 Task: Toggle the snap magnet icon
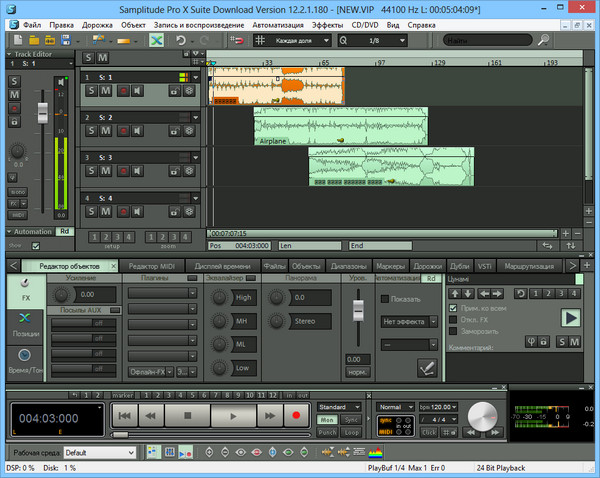tap(237, 40)
